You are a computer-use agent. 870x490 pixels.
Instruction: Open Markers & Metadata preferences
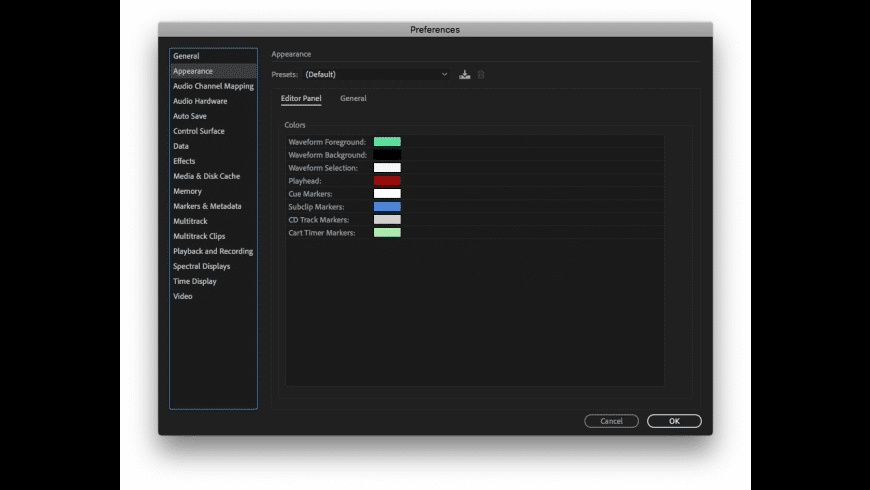coord(207,206)
